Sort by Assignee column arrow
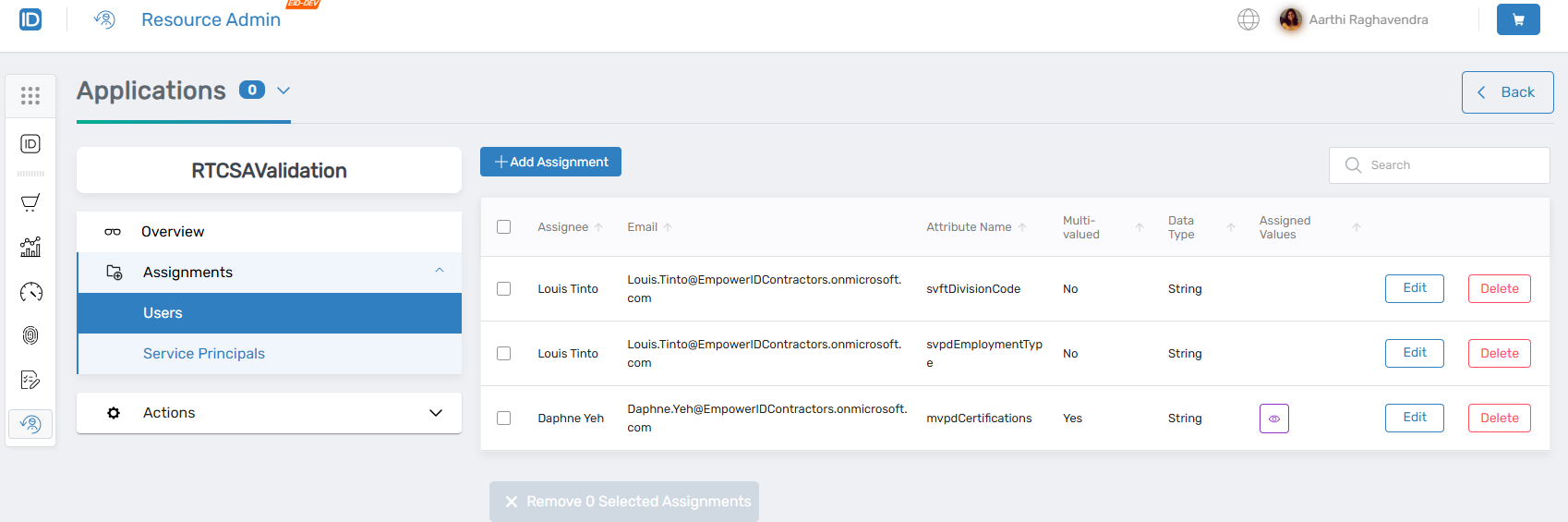 pos(598,227)
